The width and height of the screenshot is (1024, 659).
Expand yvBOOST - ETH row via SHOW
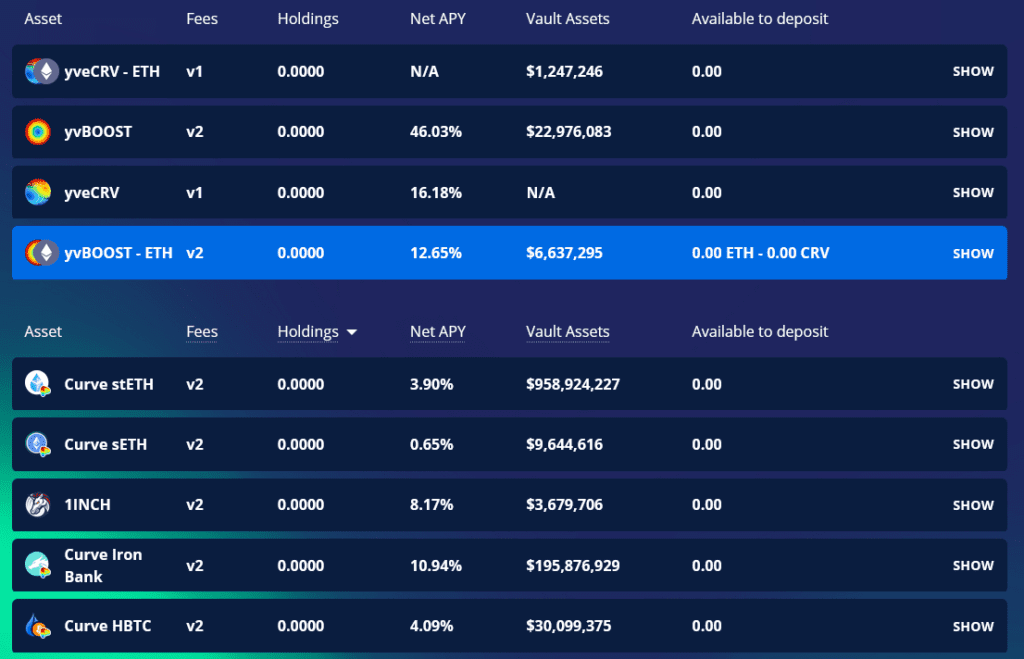pyautogui.click(x=973, y=253)
